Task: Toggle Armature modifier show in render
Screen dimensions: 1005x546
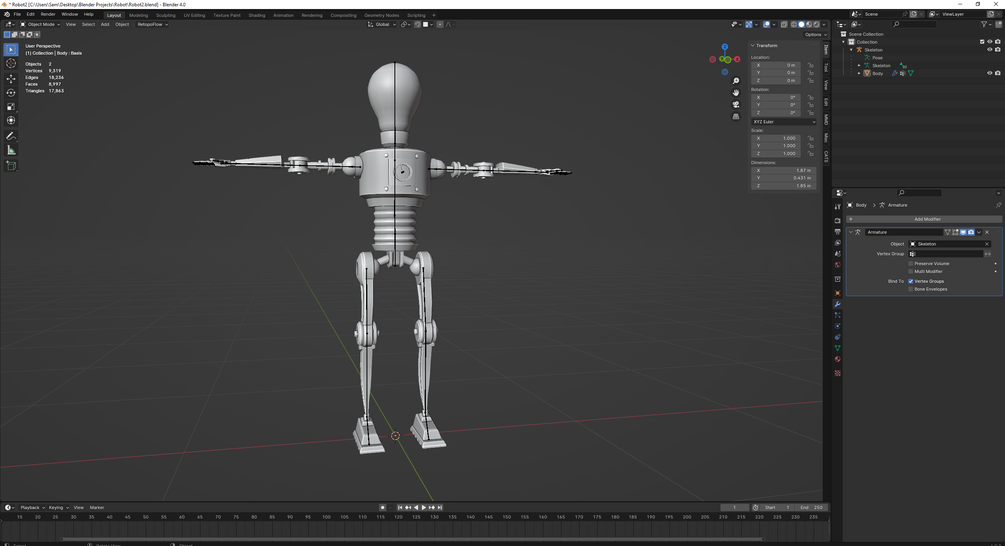Action: 971,232
